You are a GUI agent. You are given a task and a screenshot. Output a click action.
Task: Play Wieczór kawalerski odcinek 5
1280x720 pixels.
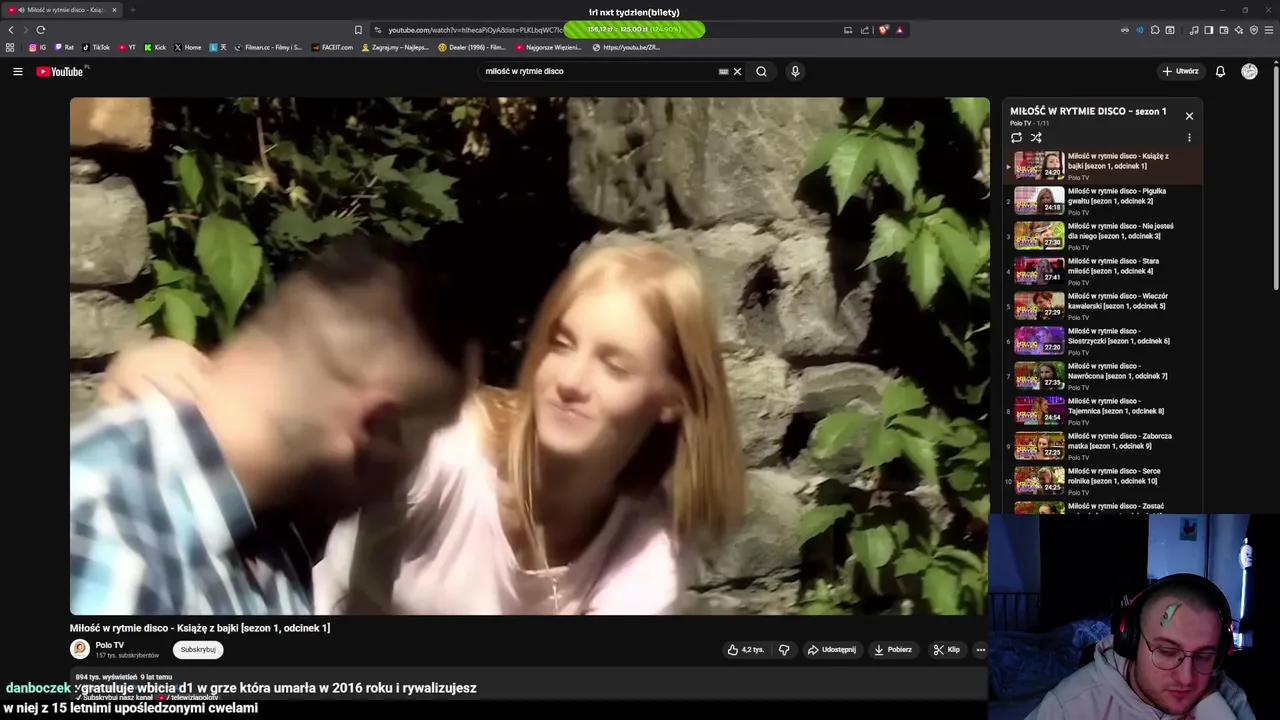1102,306
